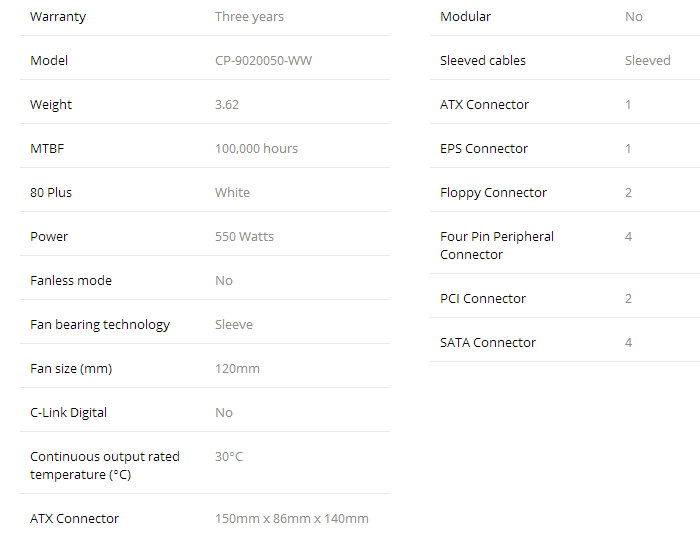The width and height of the screenshot is (700, 536).
Task: Click the Fanless mode label
Action: [x=71, y=281]
